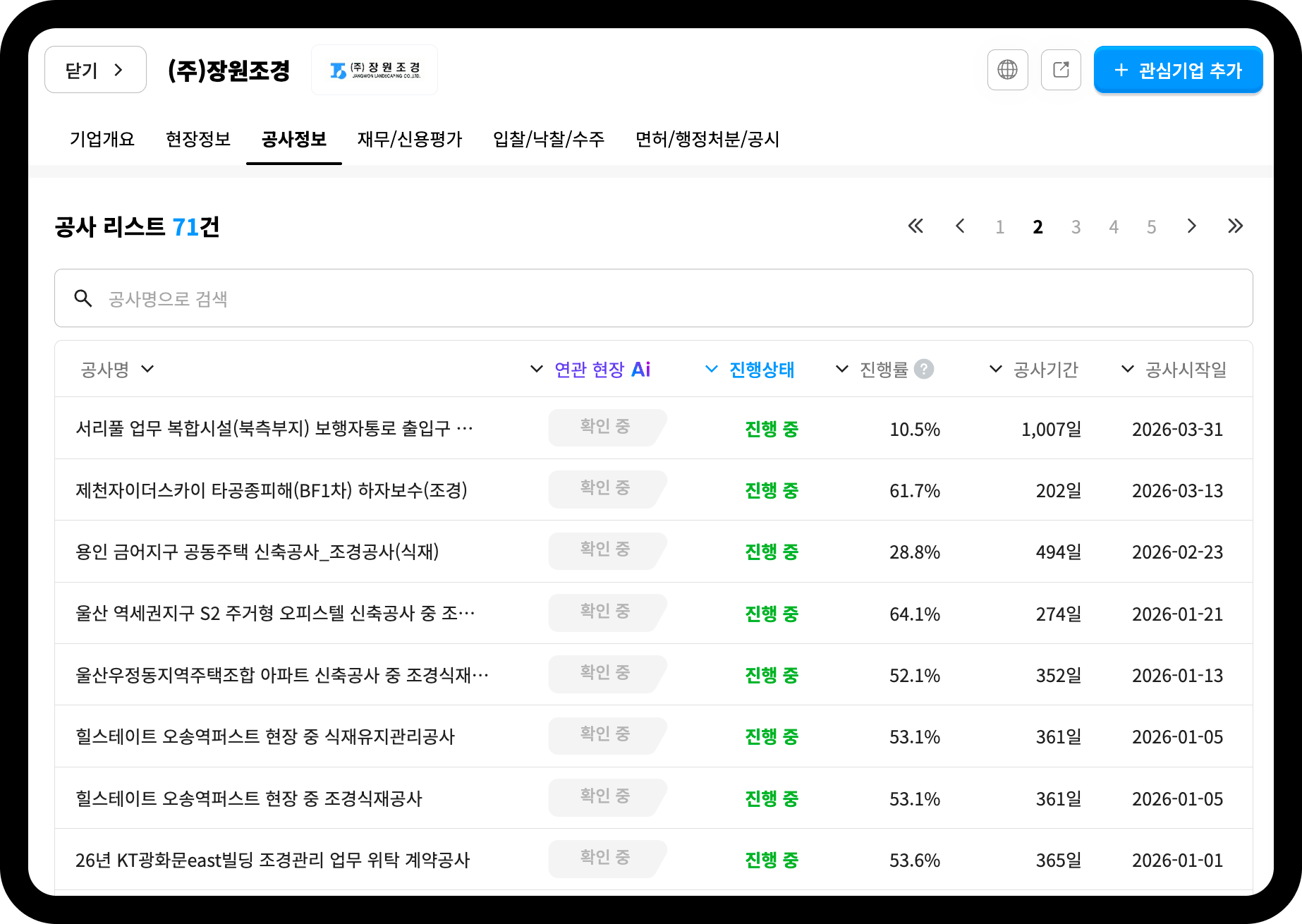Open 제천자이더스카이 타공종피해(BF1차) 하자보수 row

point(654,490)
